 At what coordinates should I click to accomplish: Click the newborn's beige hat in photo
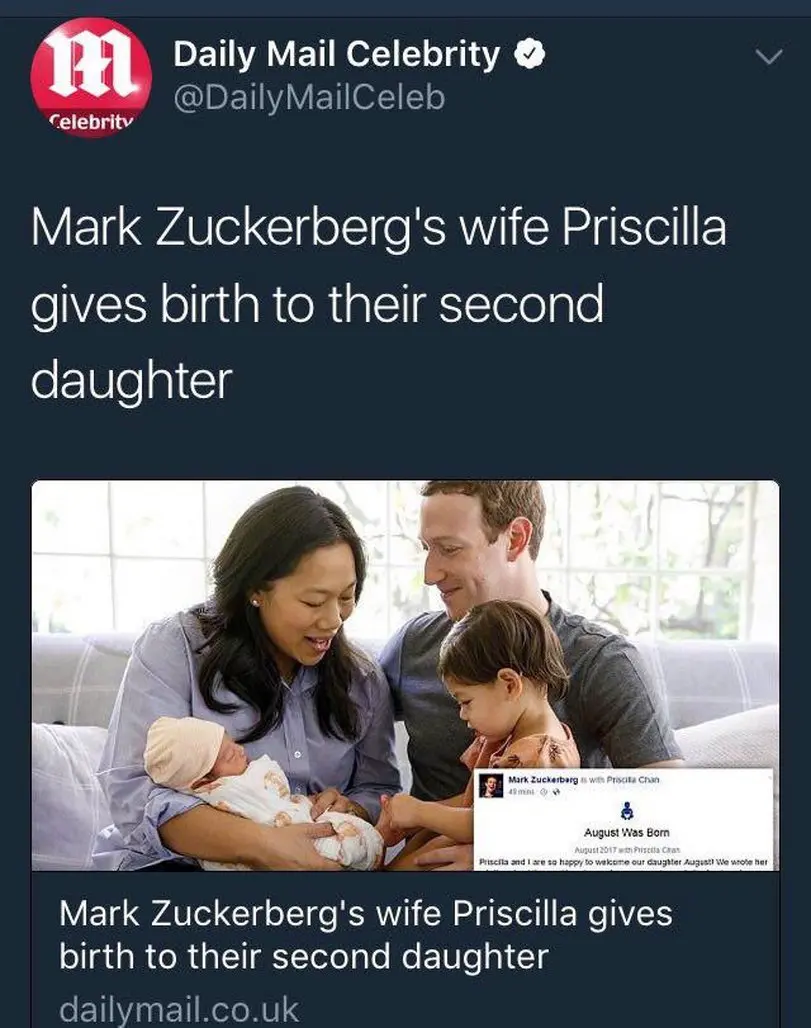point(184,748)
